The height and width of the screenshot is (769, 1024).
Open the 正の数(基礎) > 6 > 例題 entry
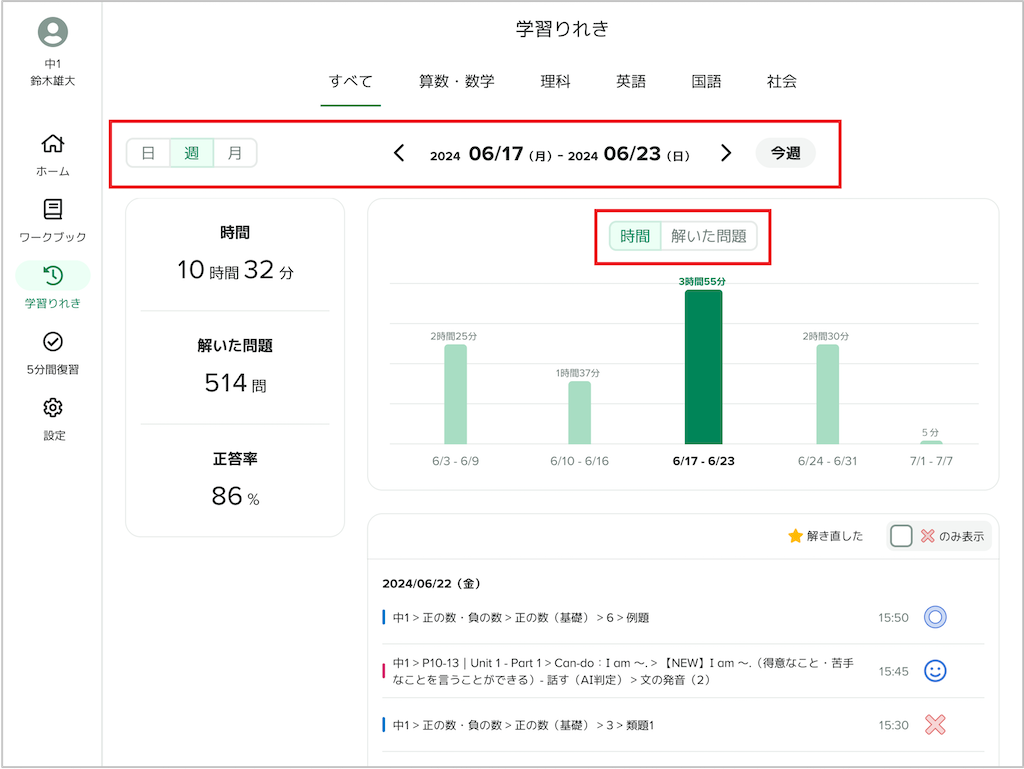pyautogui.click(x=683, y=617)
